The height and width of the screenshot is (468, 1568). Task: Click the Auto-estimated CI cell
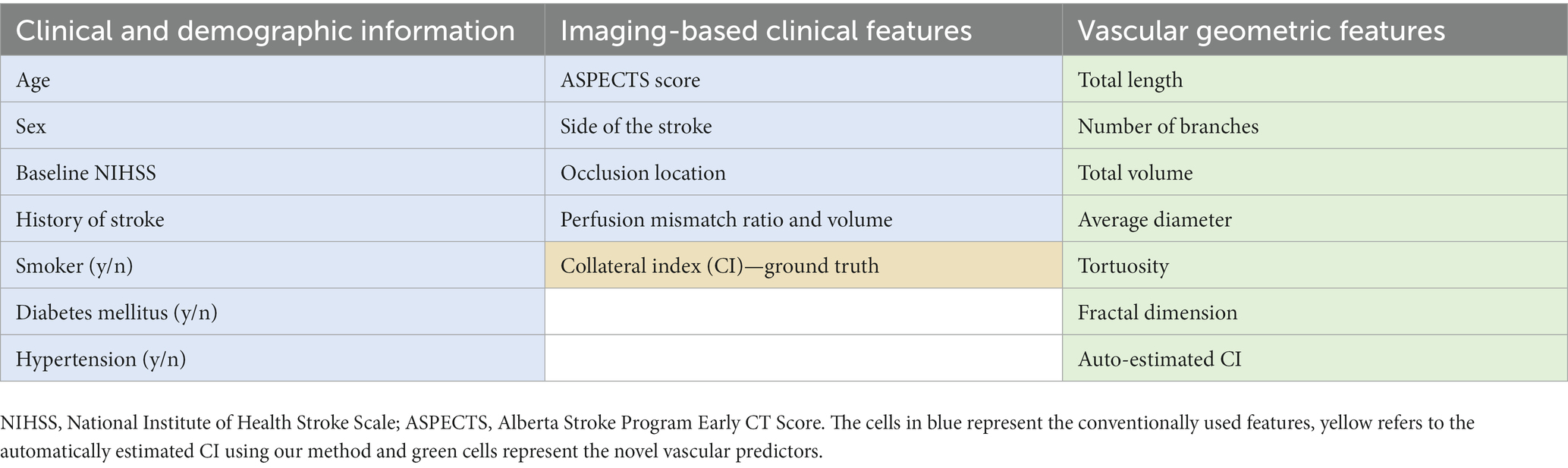pyautogui.click(x=1315, y=358)
